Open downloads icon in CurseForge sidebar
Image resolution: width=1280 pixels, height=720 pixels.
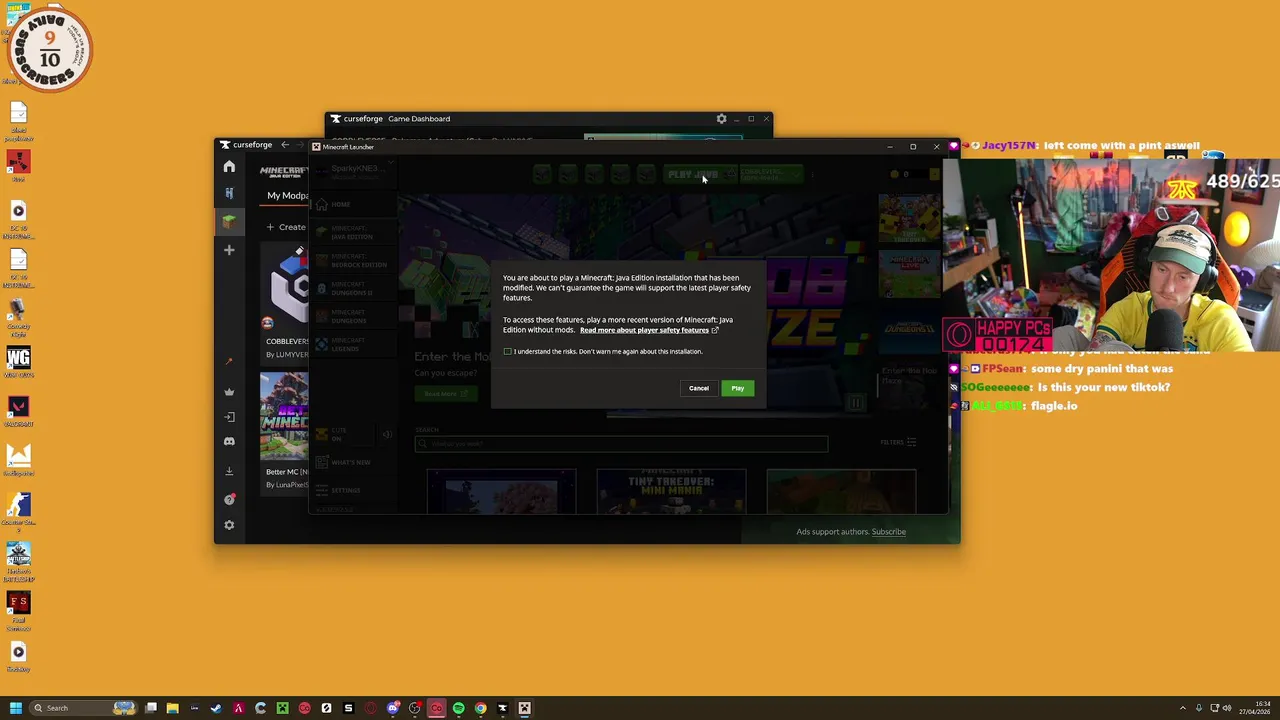(229, 471)
